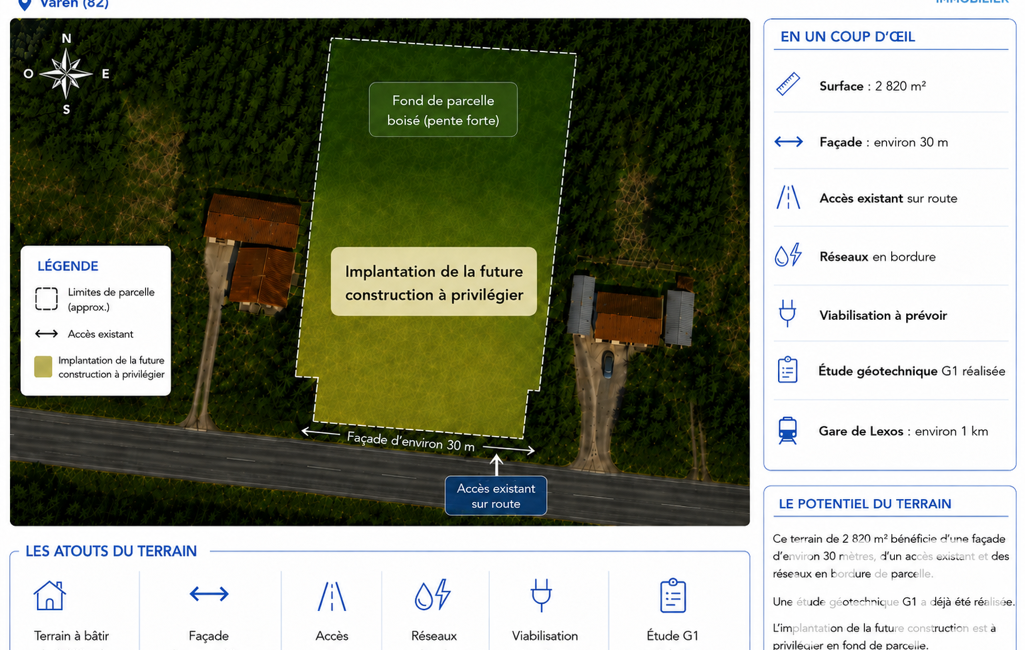Screen dimensions: 1025x650
Task: Click the orange-roofed house left of the parcel
Action: click(x=253, y=250)
